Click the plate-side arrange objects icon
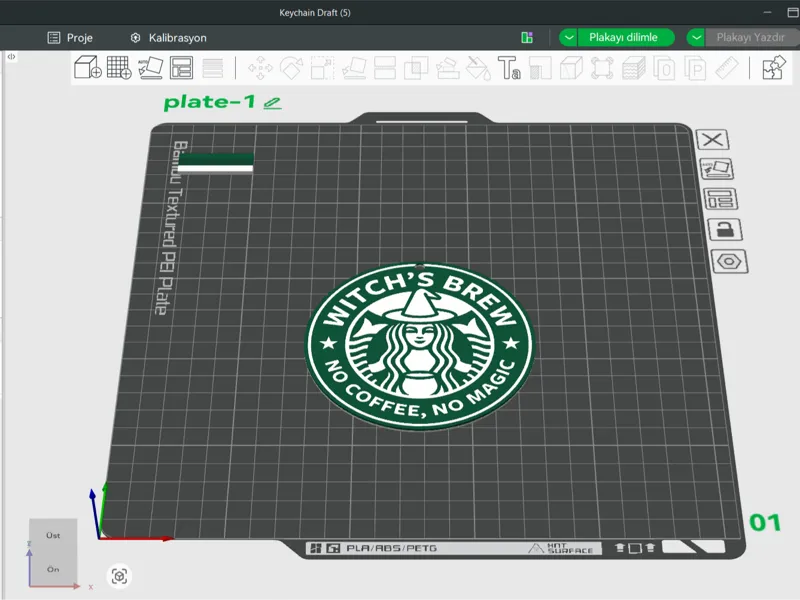The image size is (800, 600). (720, 199)
